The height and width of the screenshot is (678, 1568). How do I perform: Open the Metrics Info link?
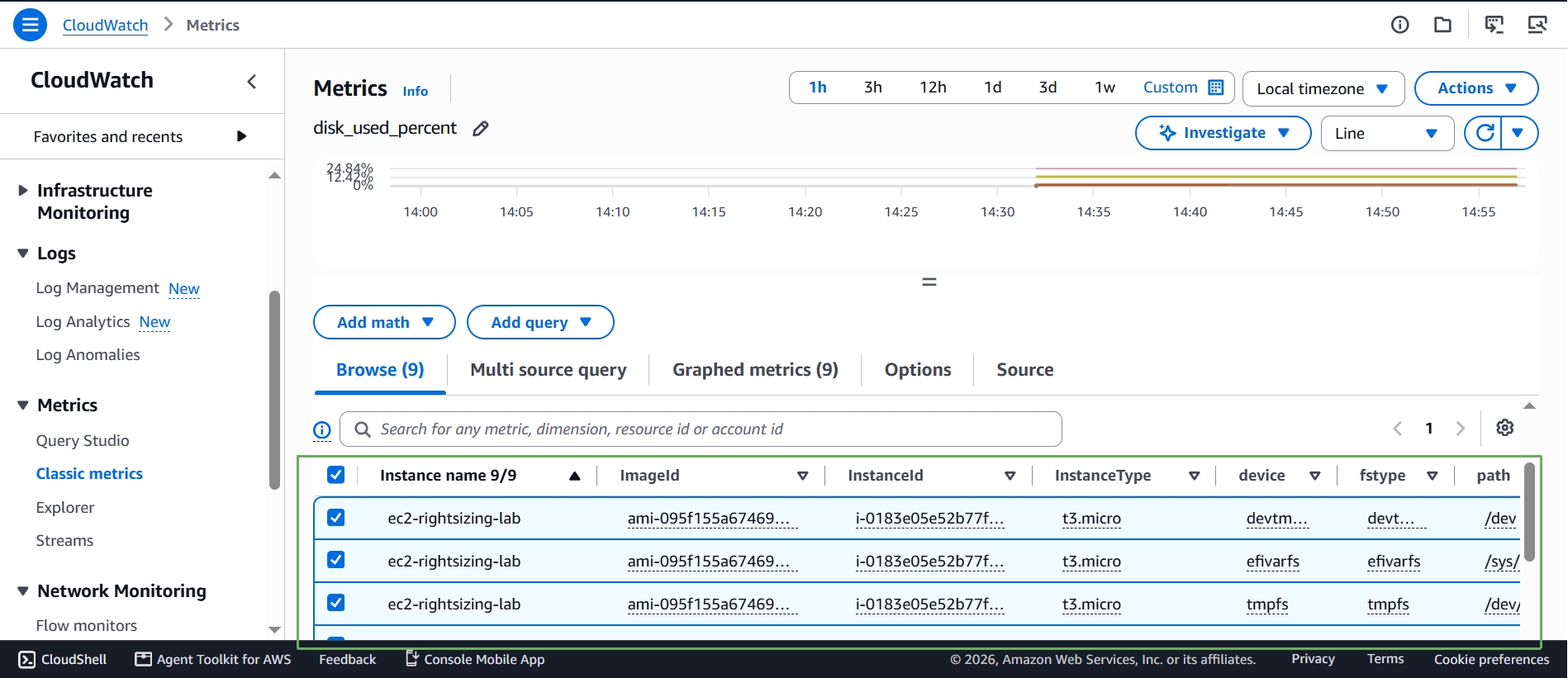[416, 91]
